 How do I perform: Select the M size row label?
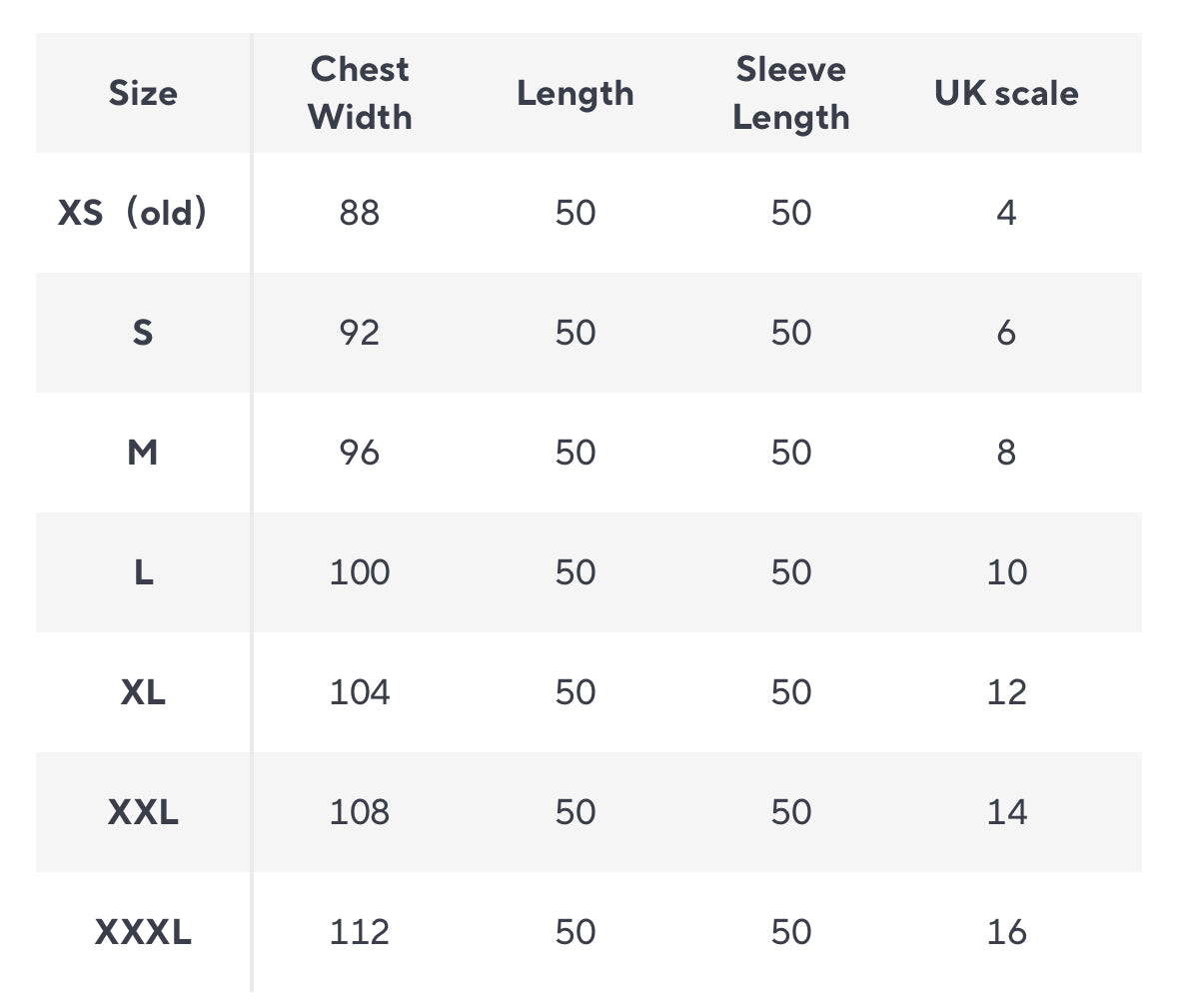(x=143, y=453)
